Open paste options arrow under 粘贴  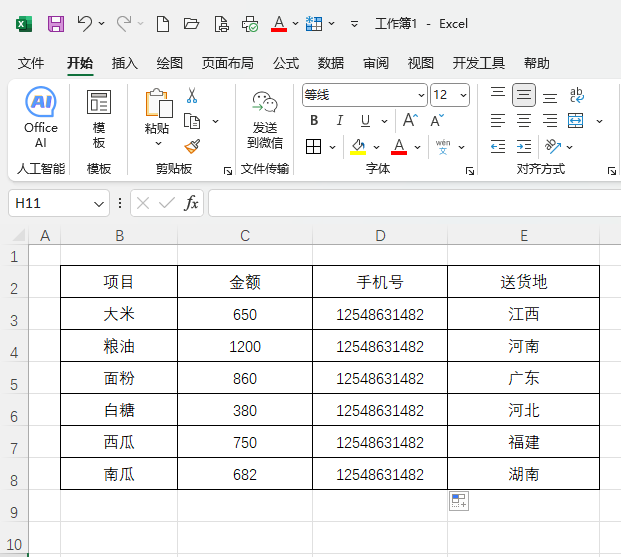pyautogui.click(x=158, y=143)
